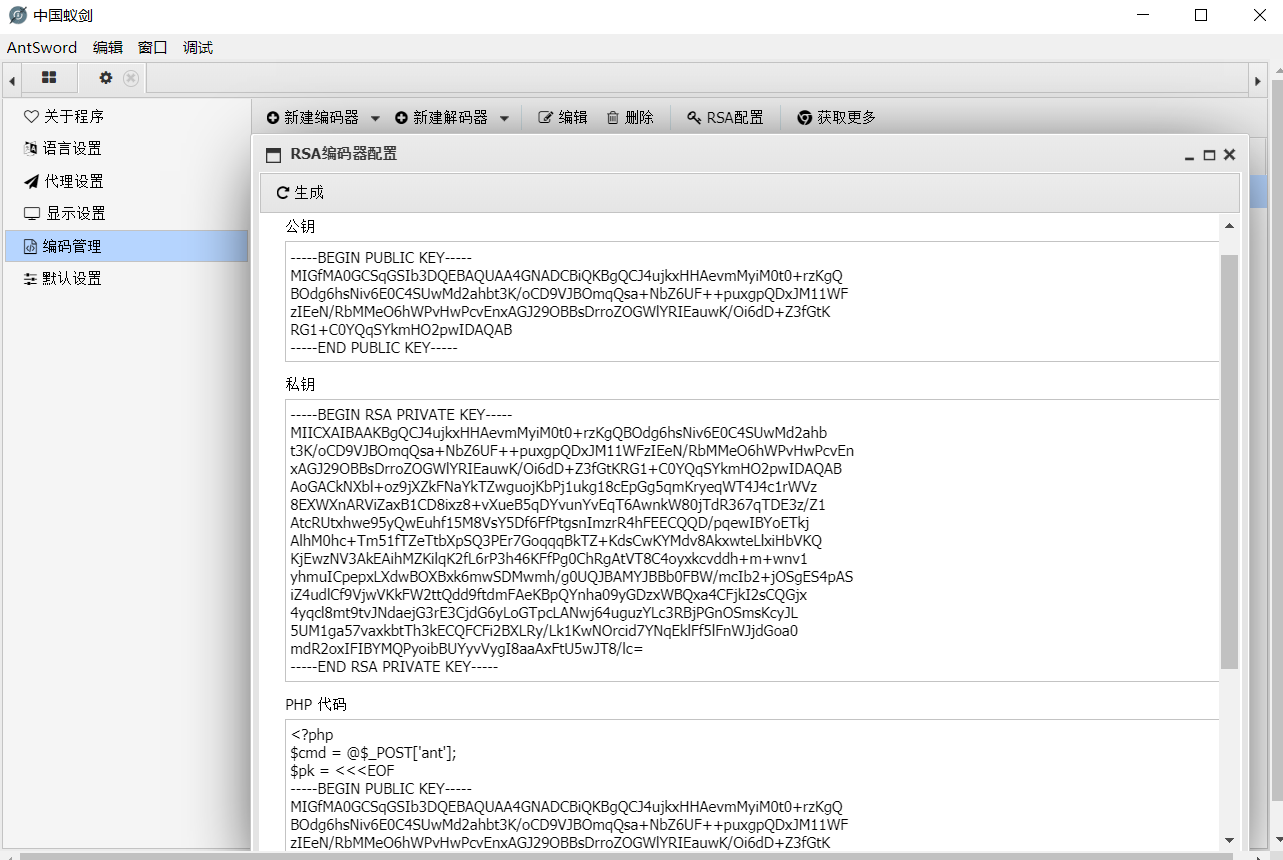The image size is (1283, 860).
Task: Click the refresh icon beside 生成
Action: coord(283,193)
